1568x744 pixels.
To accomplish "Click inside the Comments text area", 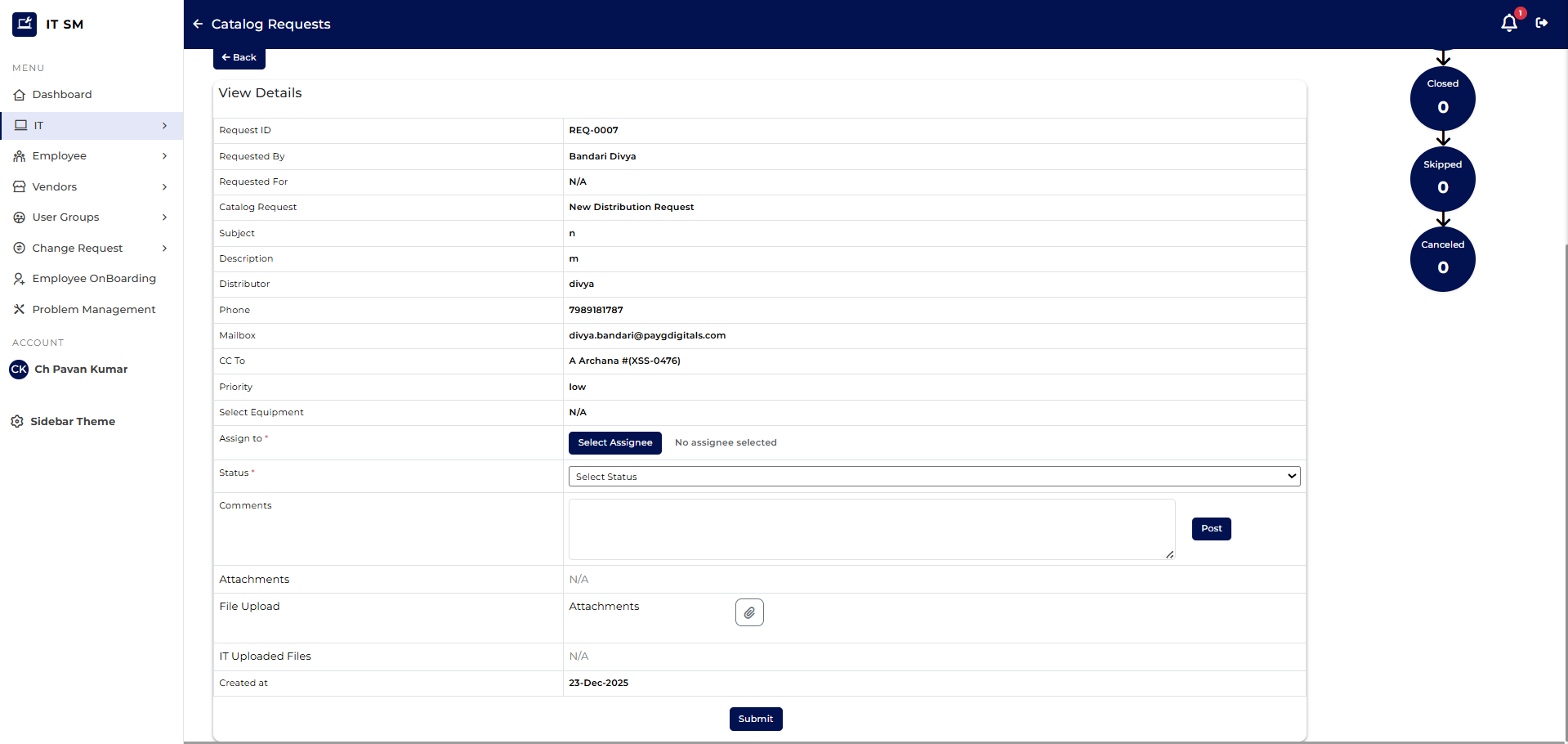I will point(871,529).
